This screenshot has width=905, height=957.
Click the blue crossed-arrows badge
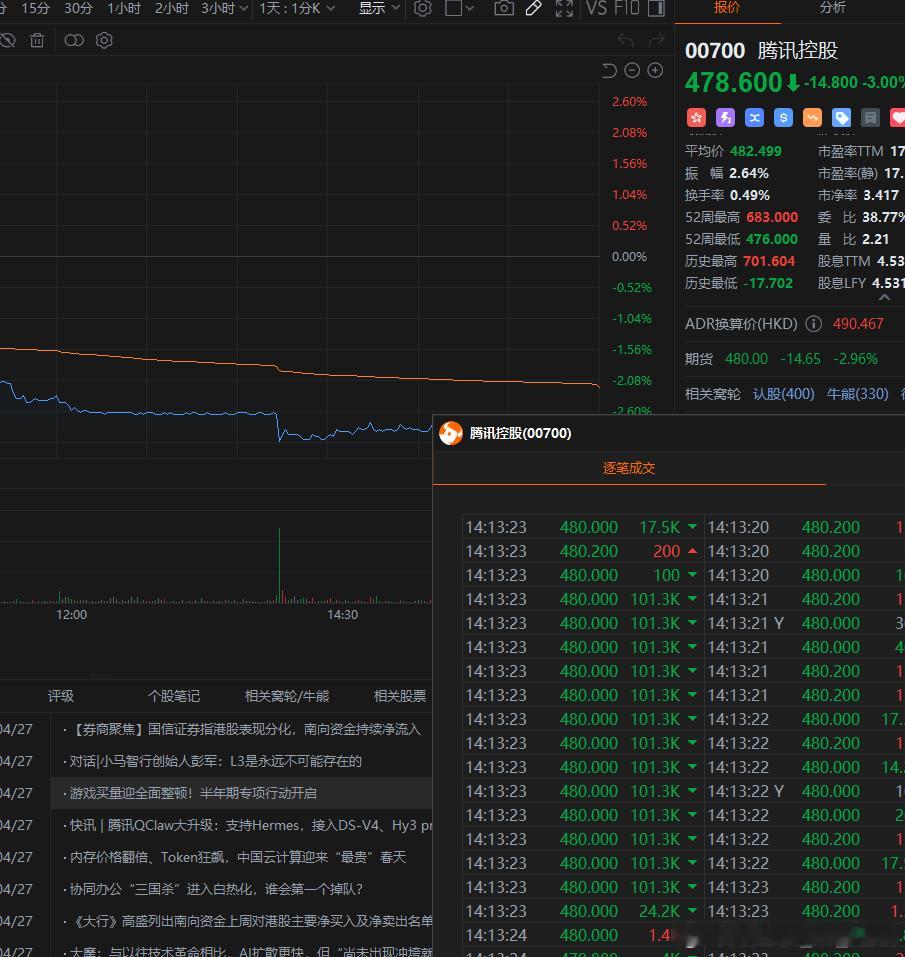coord(754,118)
